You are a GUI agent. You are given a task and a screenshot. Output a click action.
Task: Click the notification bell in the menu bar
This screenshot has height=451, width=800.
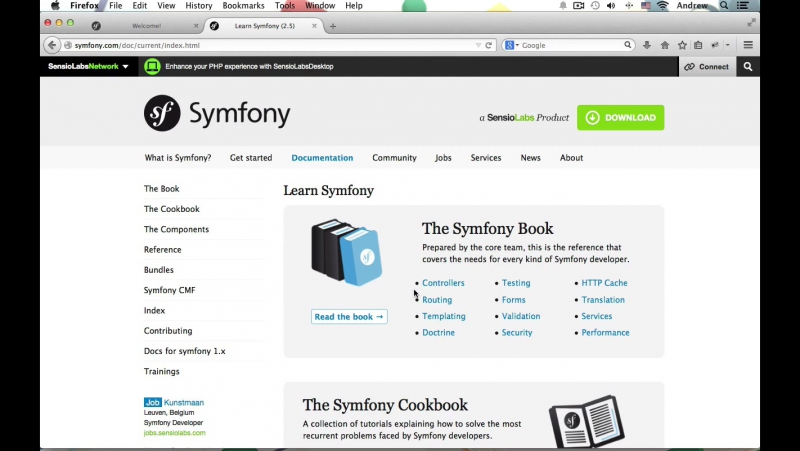[x=563, y=6]
